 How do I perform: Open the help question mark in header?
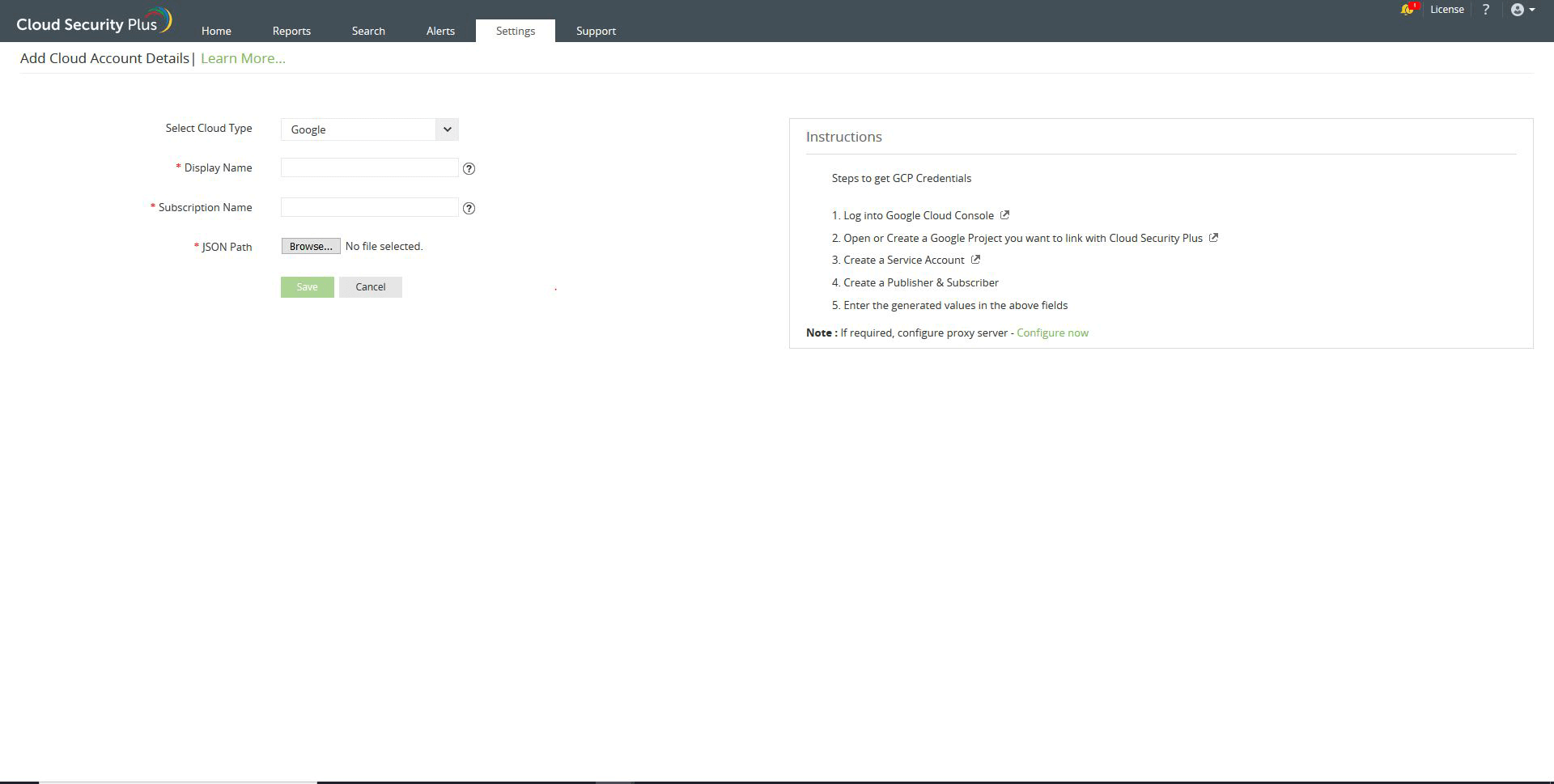click(1485, 10)
